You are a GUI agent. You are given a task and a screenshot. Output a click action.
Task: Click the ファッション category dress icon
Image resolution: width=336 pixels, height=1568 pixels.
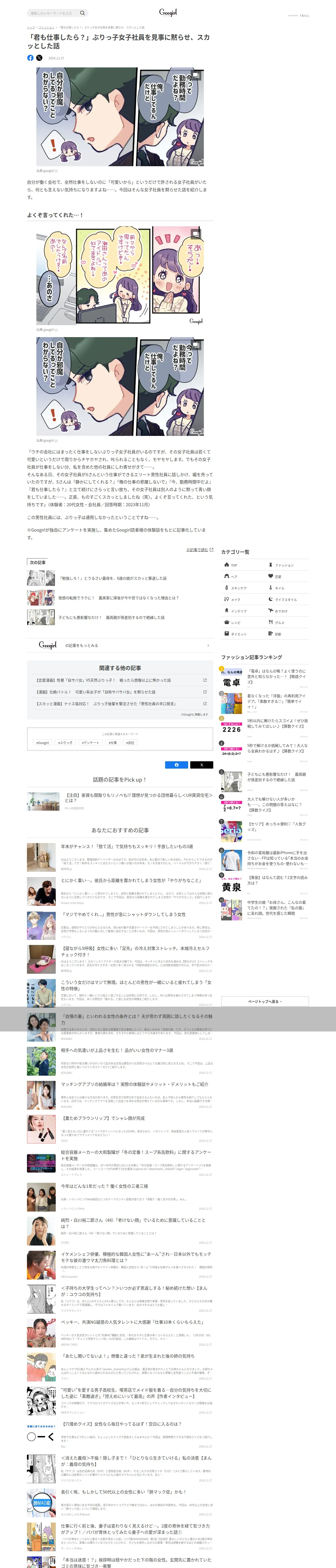click(271, 565)
